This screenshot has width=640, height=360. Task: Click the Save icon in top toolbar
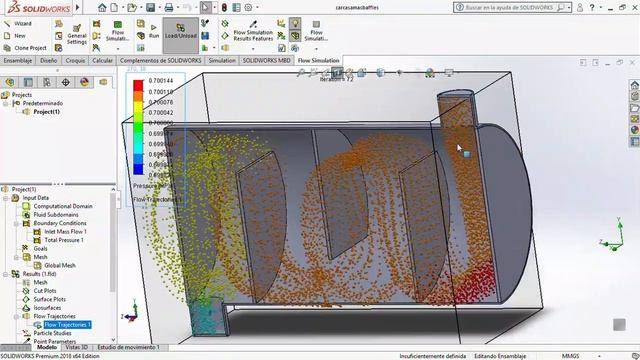(151, 7)
